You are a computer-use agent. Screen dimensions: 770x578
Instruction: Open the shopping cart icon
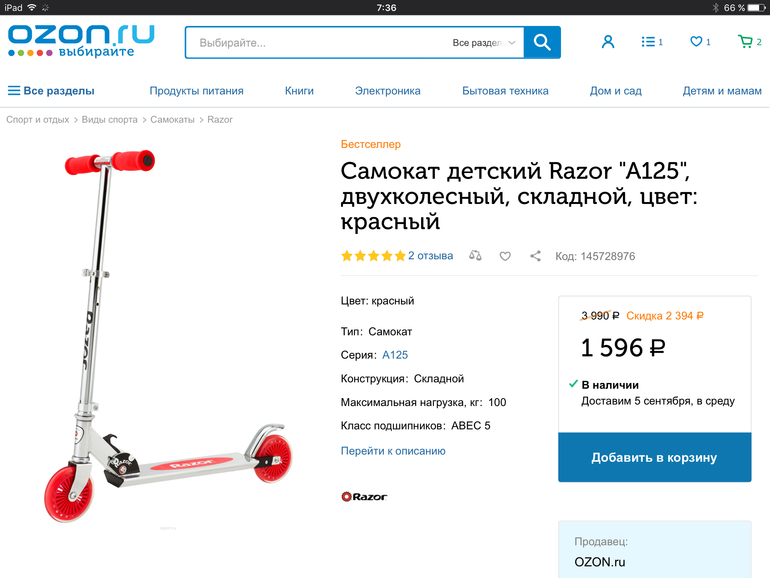click(x=749, y=42)
